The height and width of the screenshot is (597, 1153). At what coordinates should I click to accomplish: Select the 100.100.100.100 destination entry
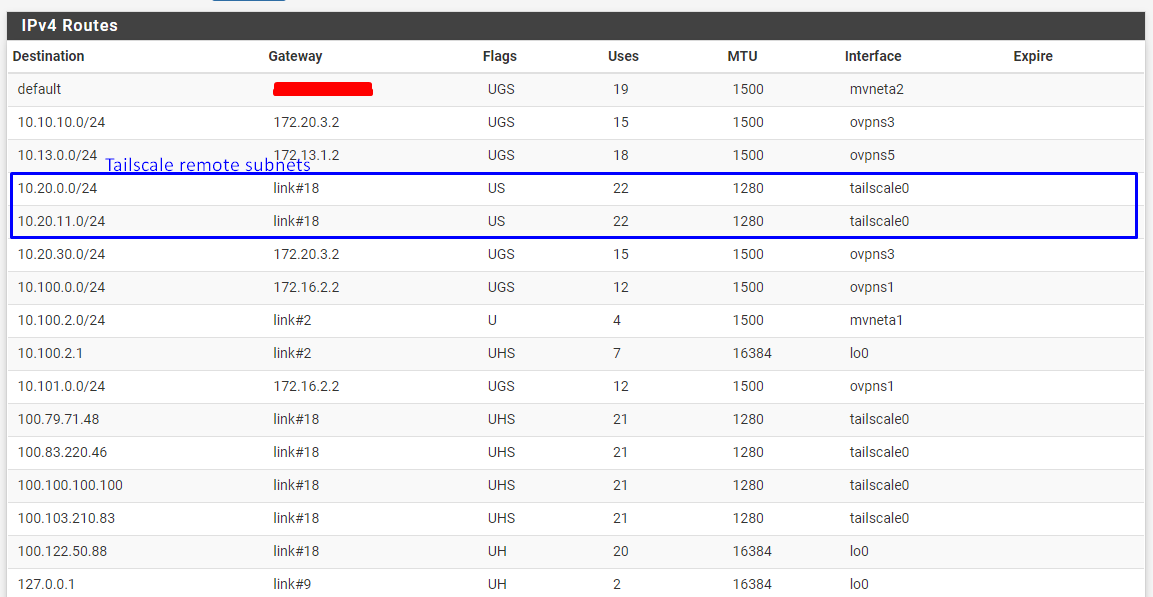tap(70, 485)
